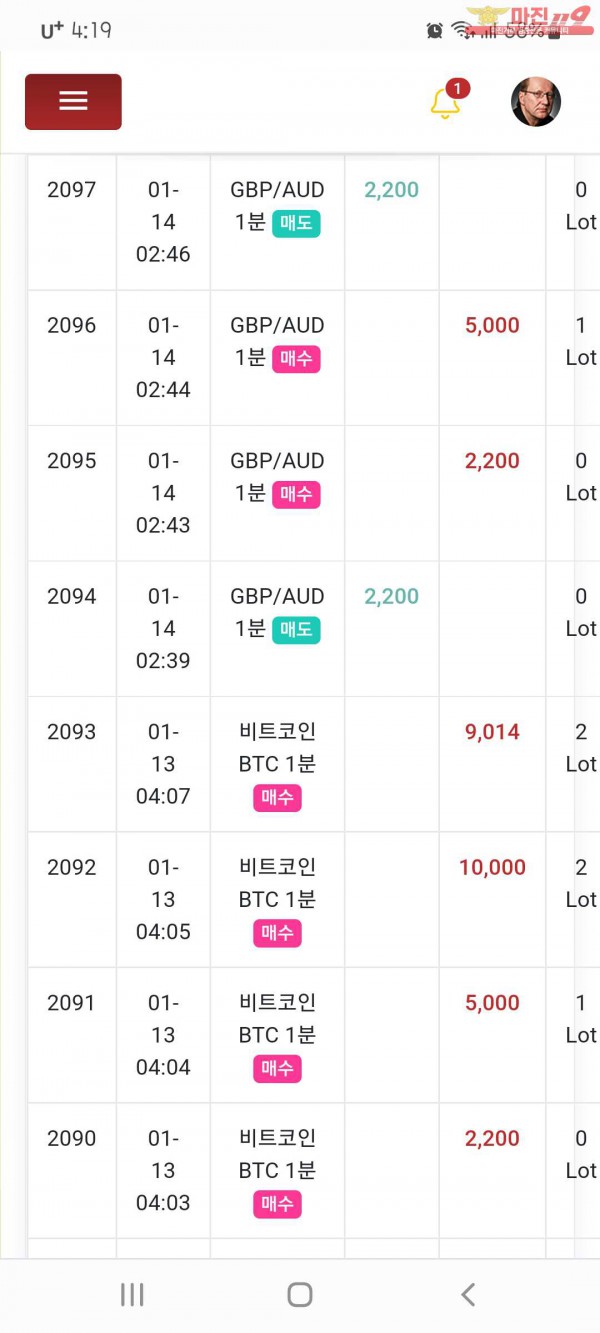Tap the 매수 tag on order 2091
Screen dimensions: 600x1333
tap(277, 1069)
